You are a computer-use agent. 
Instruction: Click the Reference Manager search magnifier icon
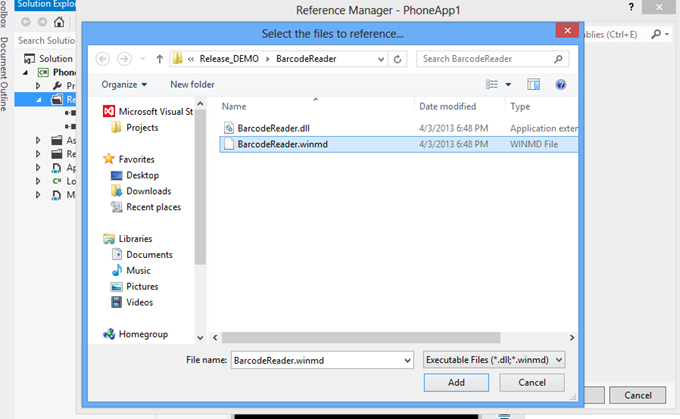click(x=656, y=34)
